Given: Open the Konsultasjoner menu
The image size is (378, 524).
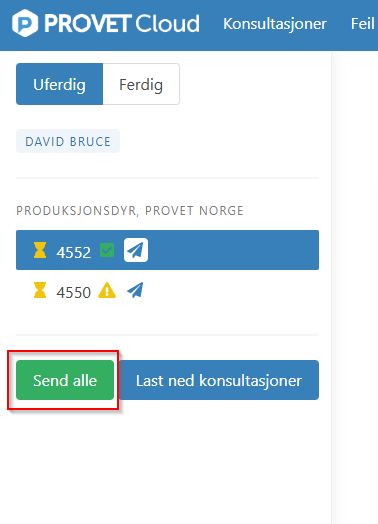Looking at the screenshot, I should pyautogui.click(x=275, y=24).
